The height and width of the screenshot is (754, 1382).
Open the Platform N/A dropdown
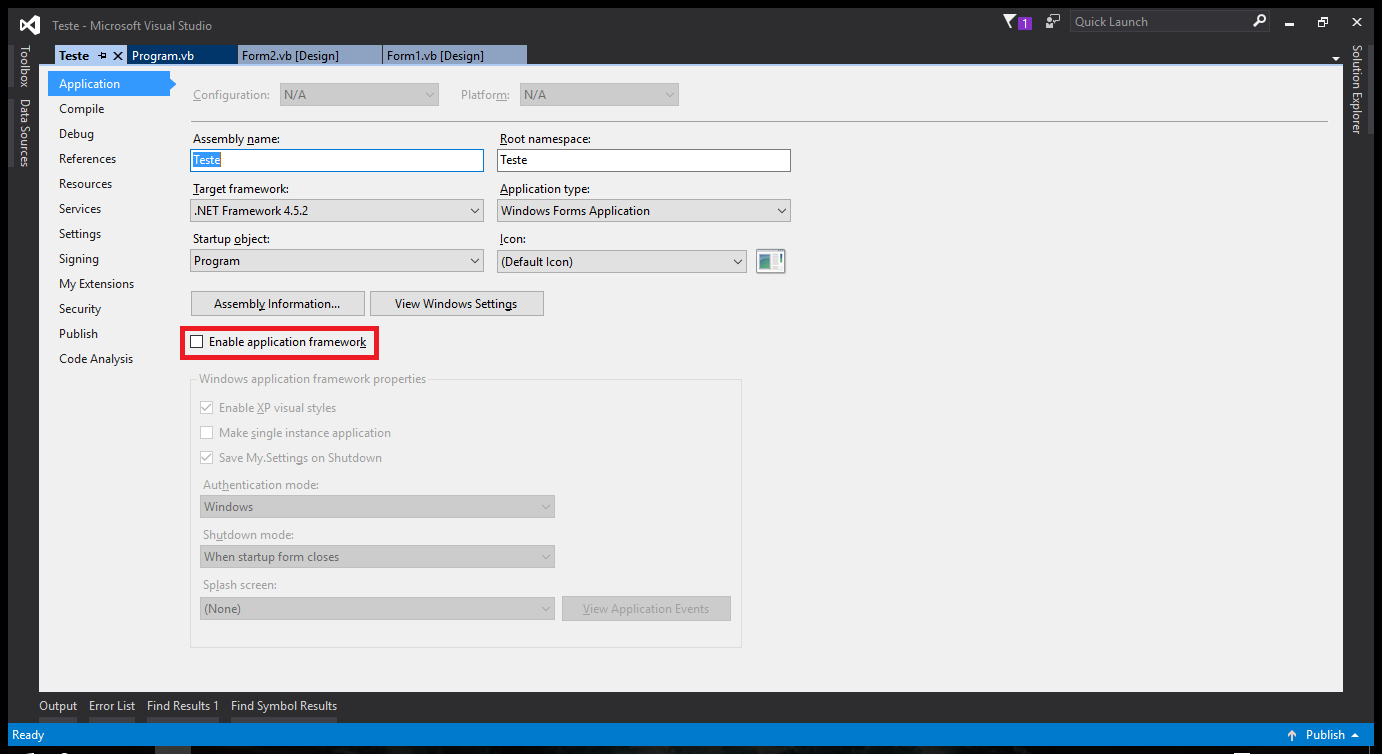pyautogui.click(x=599, y=95)
